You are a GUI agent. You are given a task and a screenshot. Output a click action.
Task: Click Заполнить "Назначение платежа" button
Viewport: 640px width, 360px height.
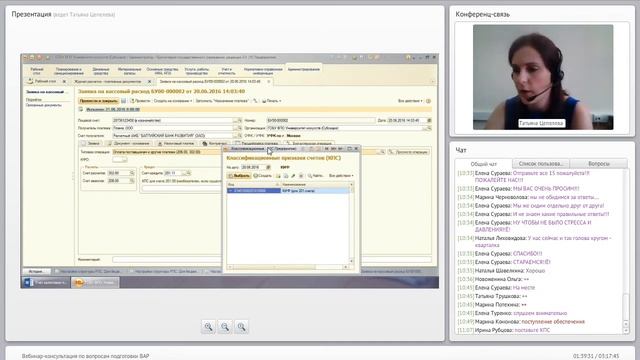point(222,101)
